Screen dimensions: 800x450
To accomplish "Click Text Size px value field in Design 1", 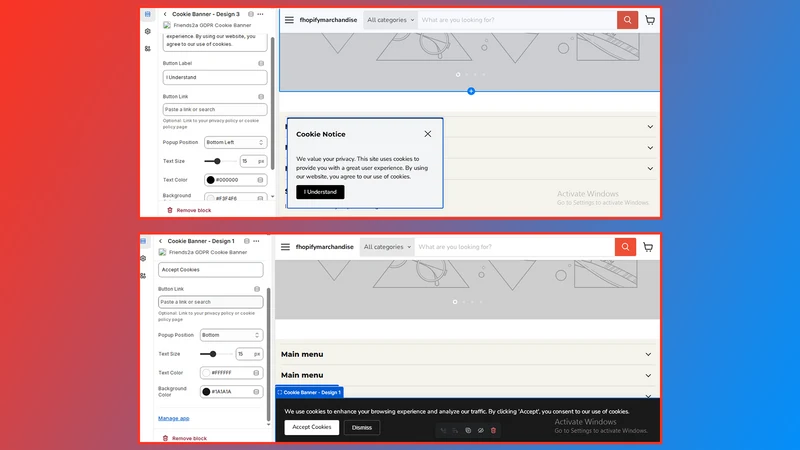I will (249, 354).
